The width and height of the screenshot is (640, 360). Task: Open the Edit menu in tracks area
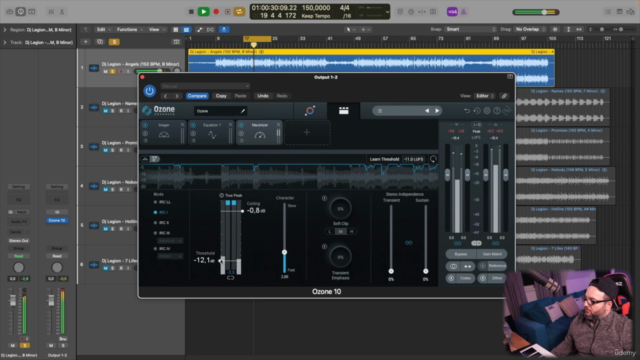[102, 29]
